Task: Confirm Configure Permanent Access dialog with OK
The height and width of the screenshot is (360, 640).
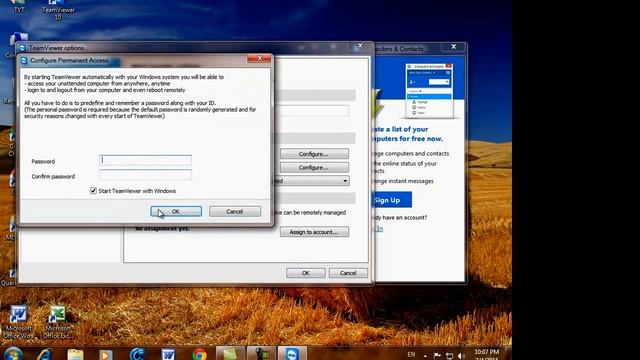Action: coord(176,211)
